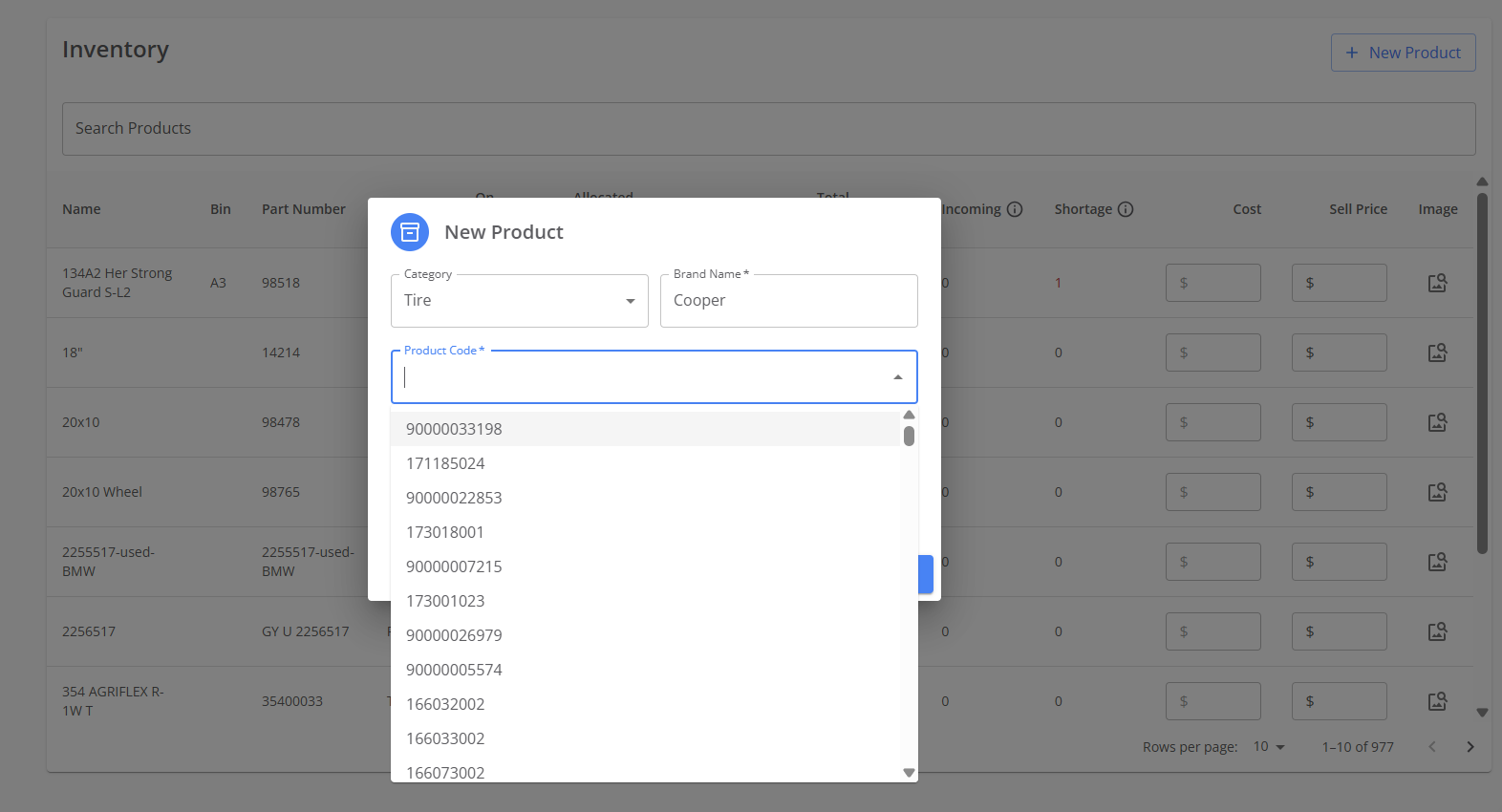1502x812 pixels.
Task: Pick product code 166032002
Action: 645,704
